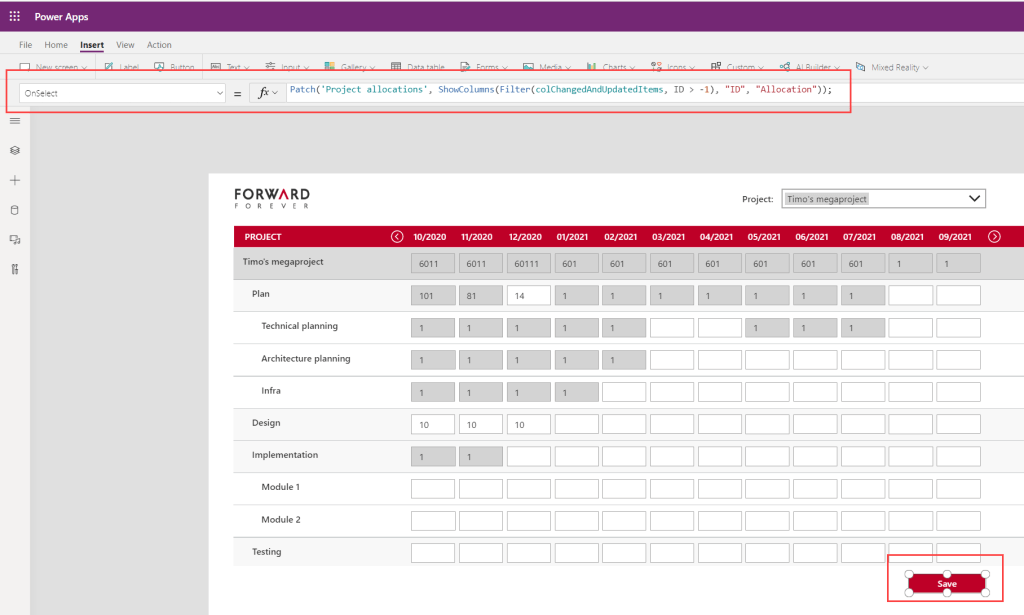Open the Media icon in sidebar
Screen dimensions: 1024x615
pyautogui.click(x=14, y=240)
